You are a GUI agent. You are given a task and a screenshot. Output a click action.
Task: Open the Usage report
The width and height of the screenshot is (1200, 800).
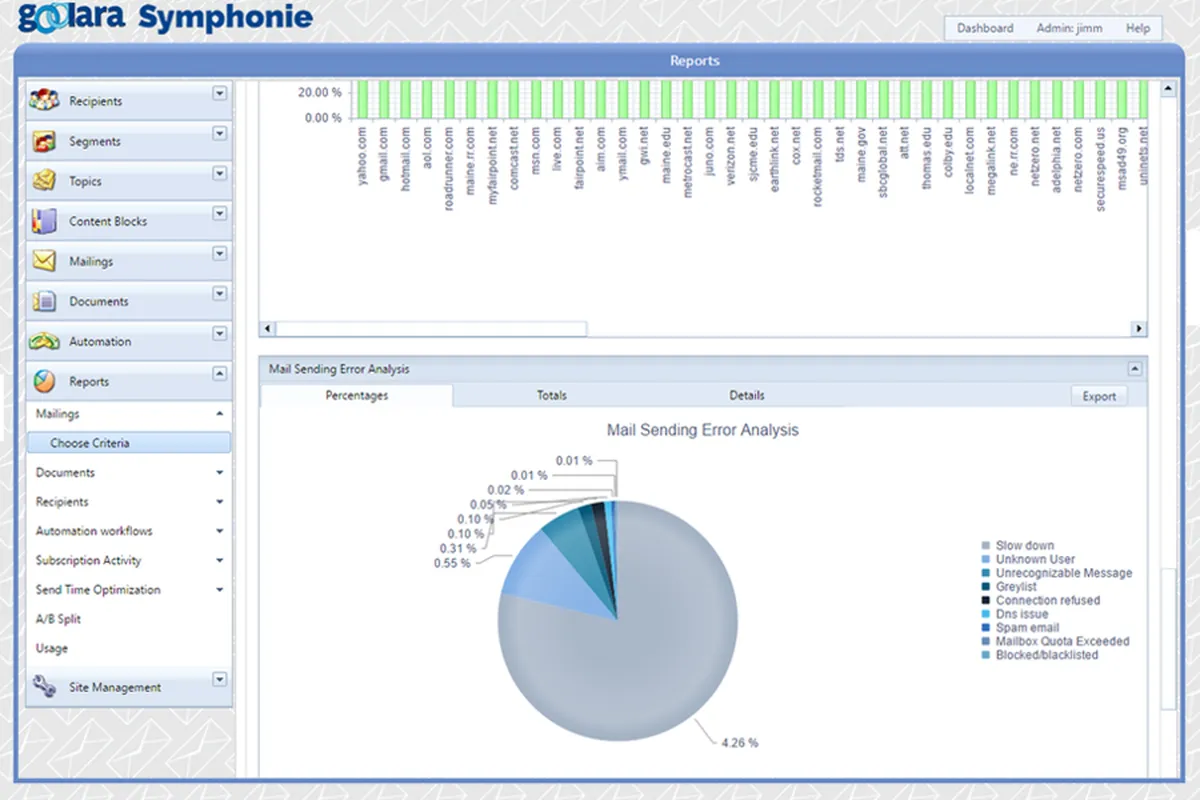tap(52, 648)
